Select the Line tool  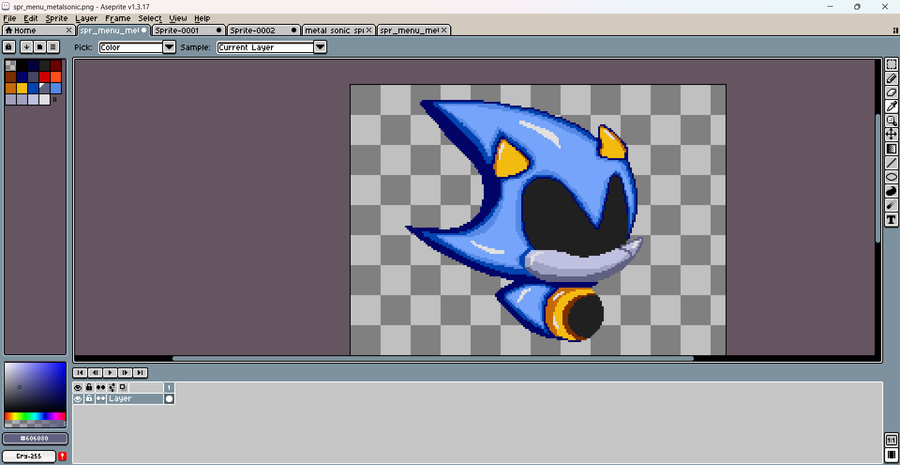coord(891,163)
